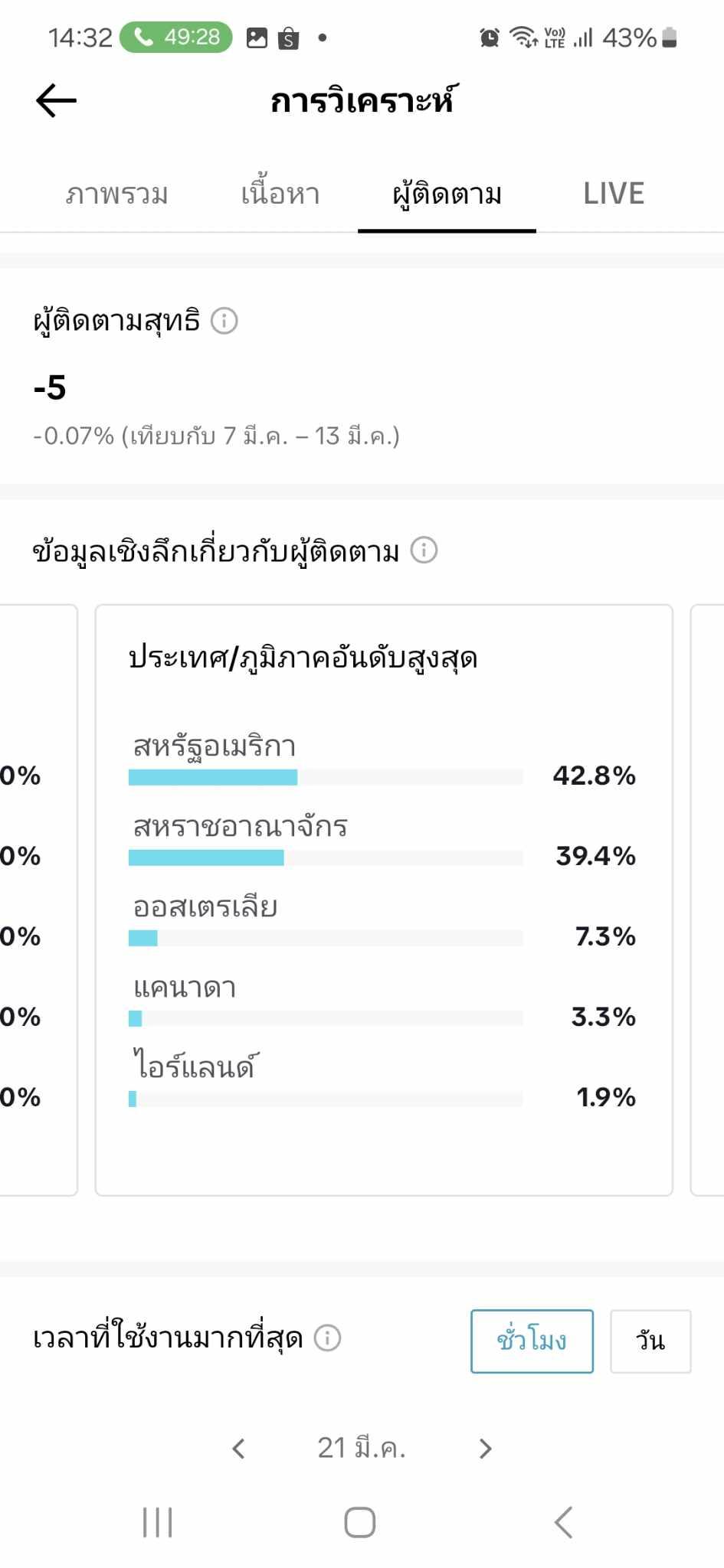The height and width of the screenshot is (1568, 724).
Task: Tap the สหราชอาณาจักร percentage bar
Action: [326, 857]
